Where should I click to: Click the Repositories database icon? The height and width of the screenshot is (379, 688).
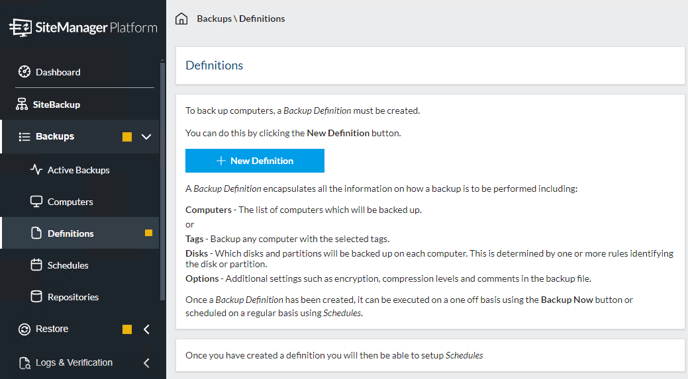tap(36, 297)
